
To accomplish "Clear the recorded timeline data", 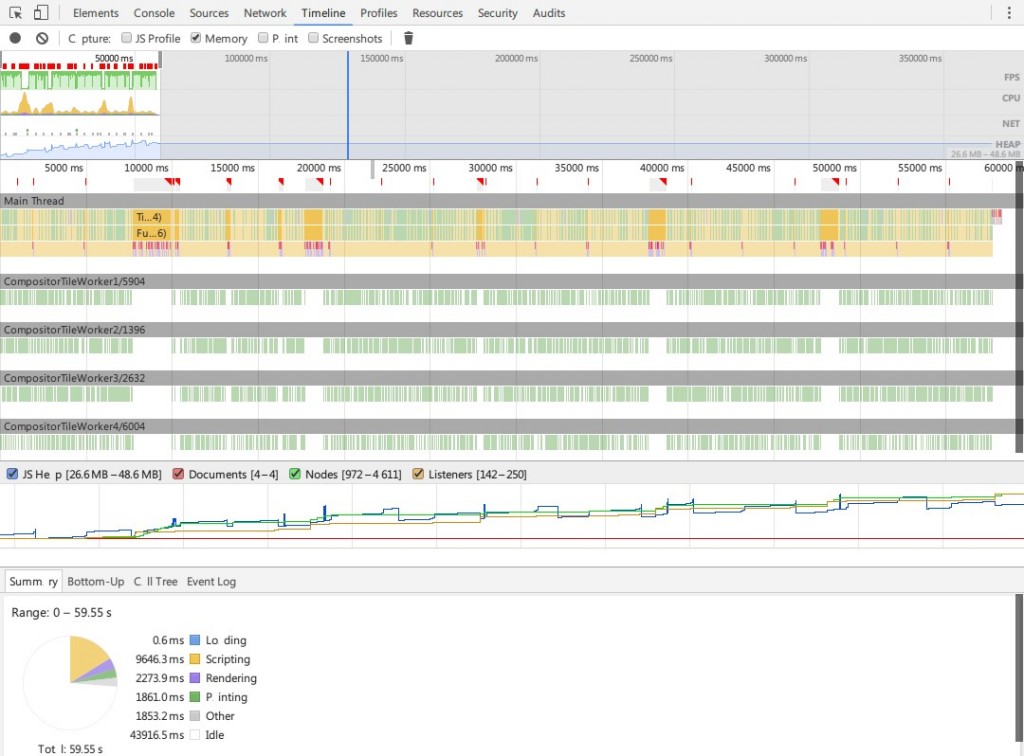I will 41,37.
